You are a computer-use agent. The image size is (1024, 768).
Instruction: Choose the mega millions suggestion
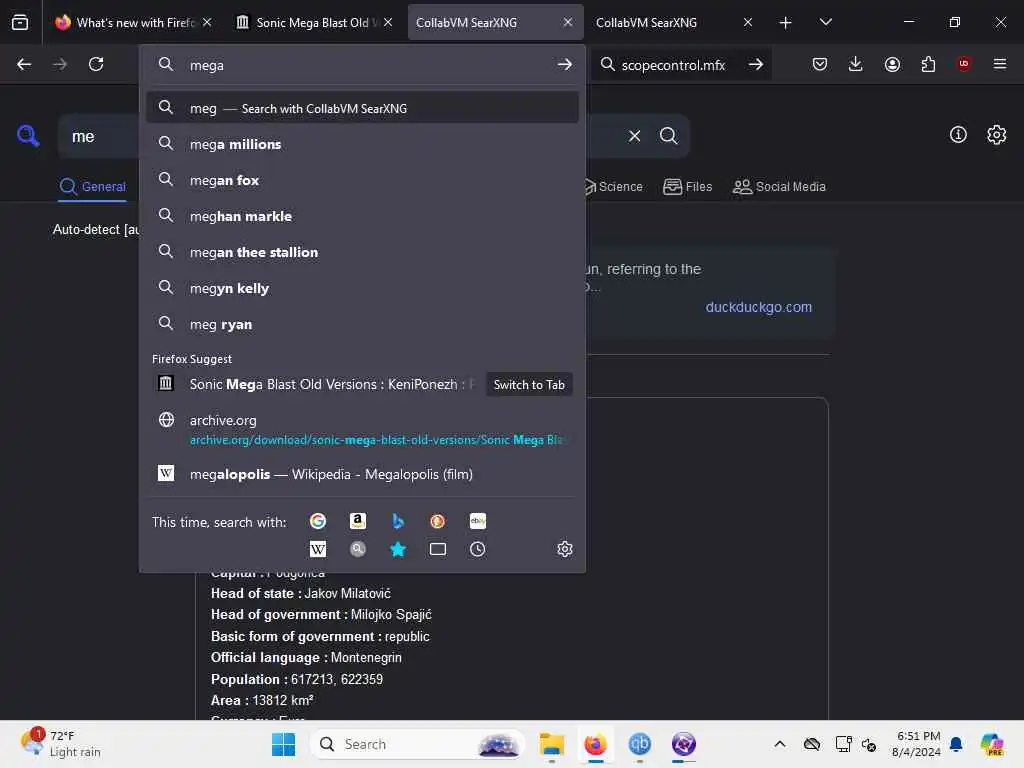click(362, 144)
